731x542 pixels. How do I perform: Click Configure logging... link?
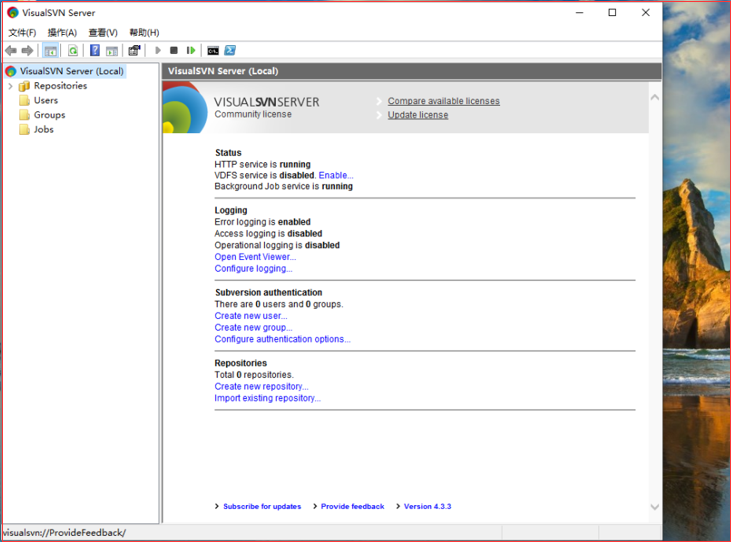(x=253, y=268)
